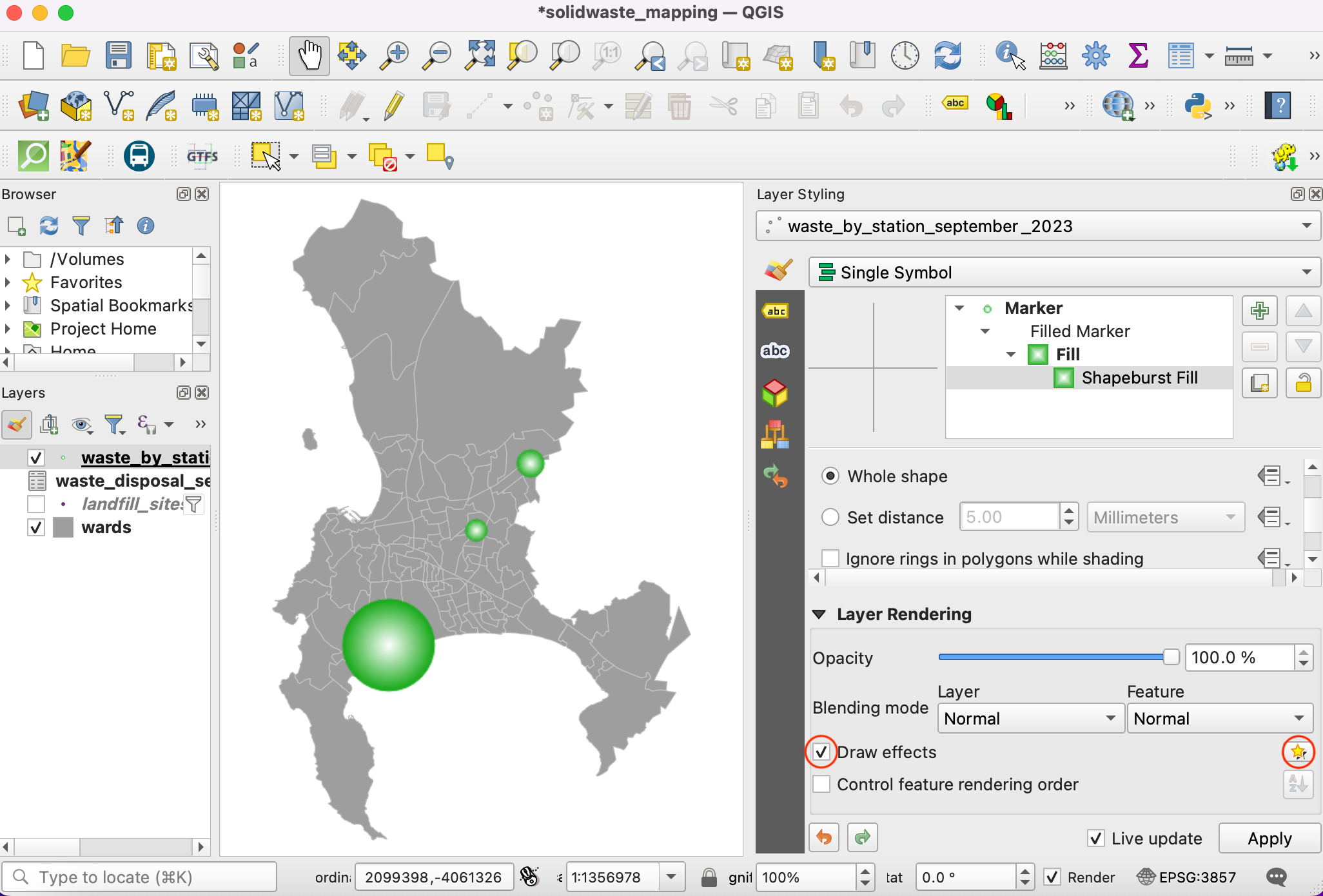Enable Control feature rendering order
The height and width of the screenshot is (896, 1323).
[821, 784]
